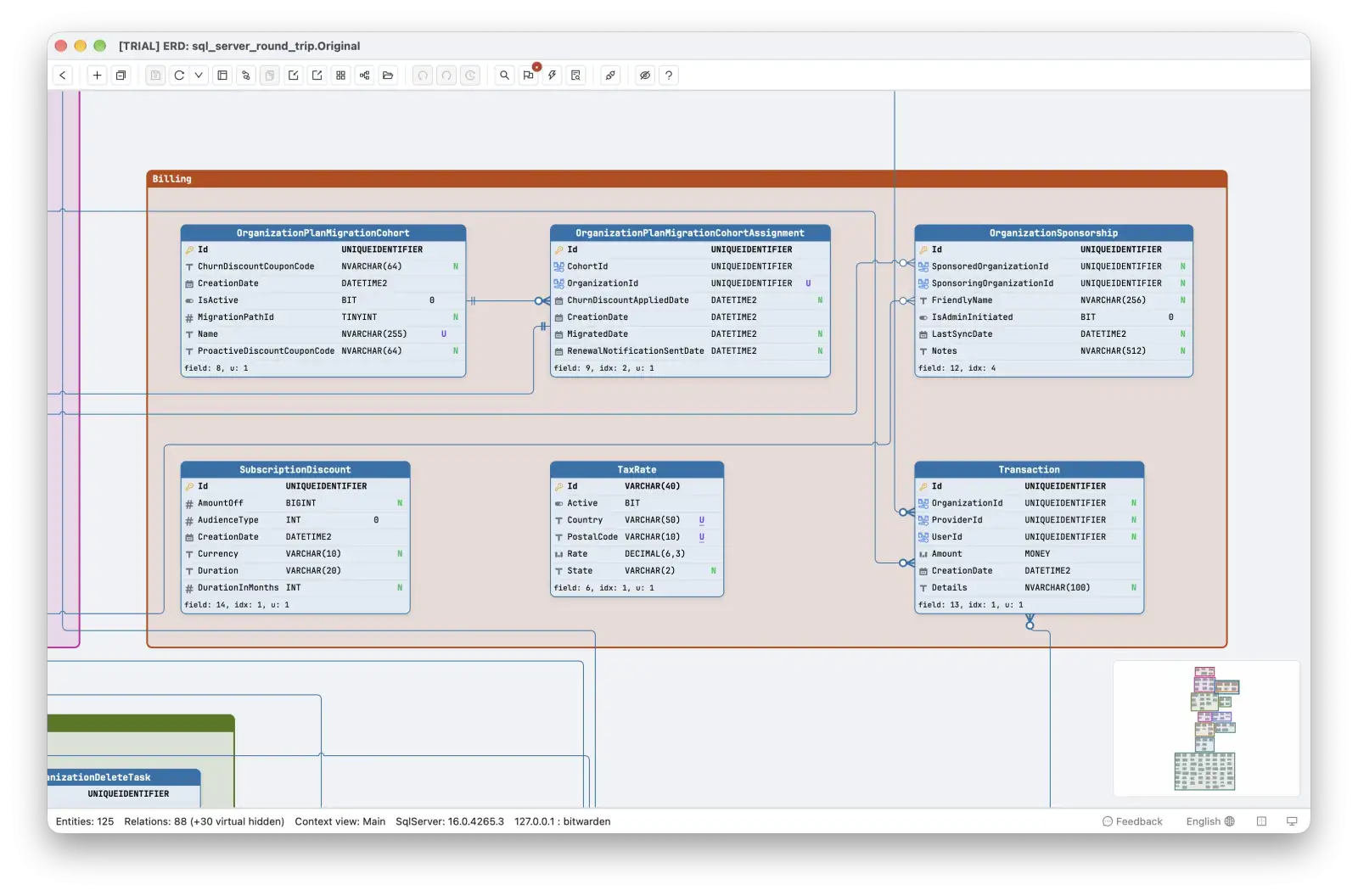Click the export icon with outward arrow

coord(317,76)
